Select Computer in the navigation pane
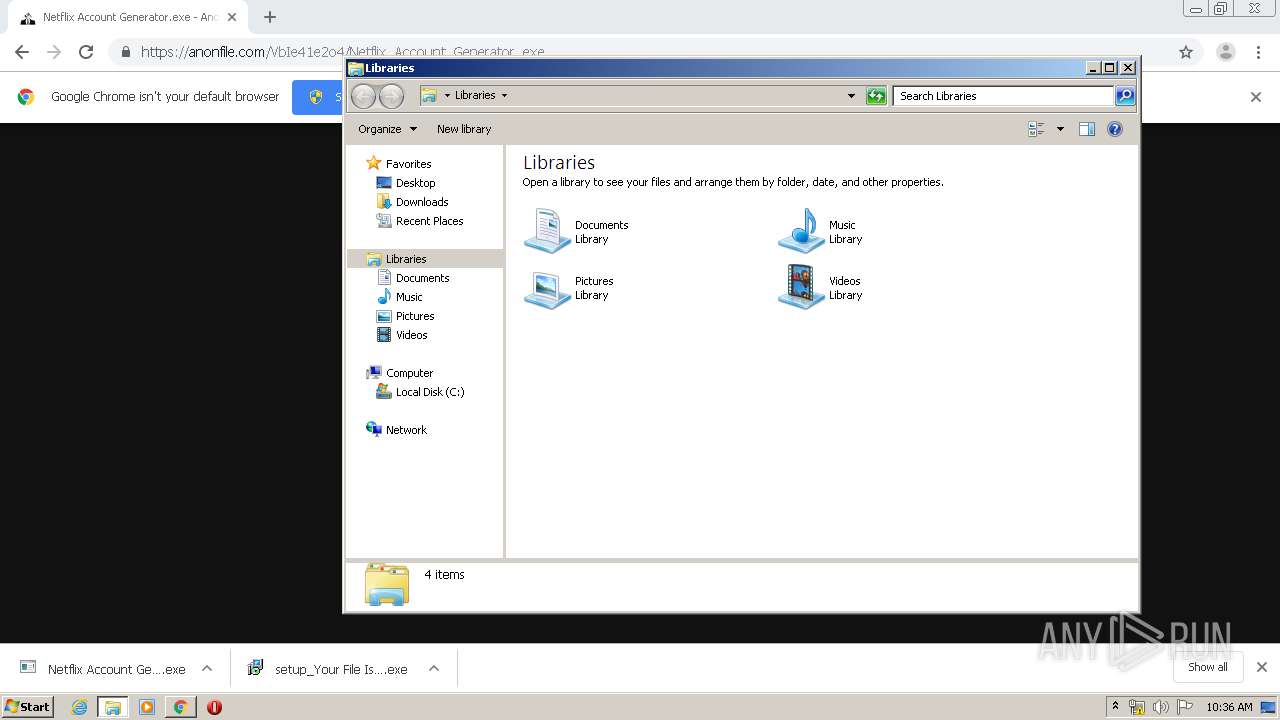 tap(409, 373)
